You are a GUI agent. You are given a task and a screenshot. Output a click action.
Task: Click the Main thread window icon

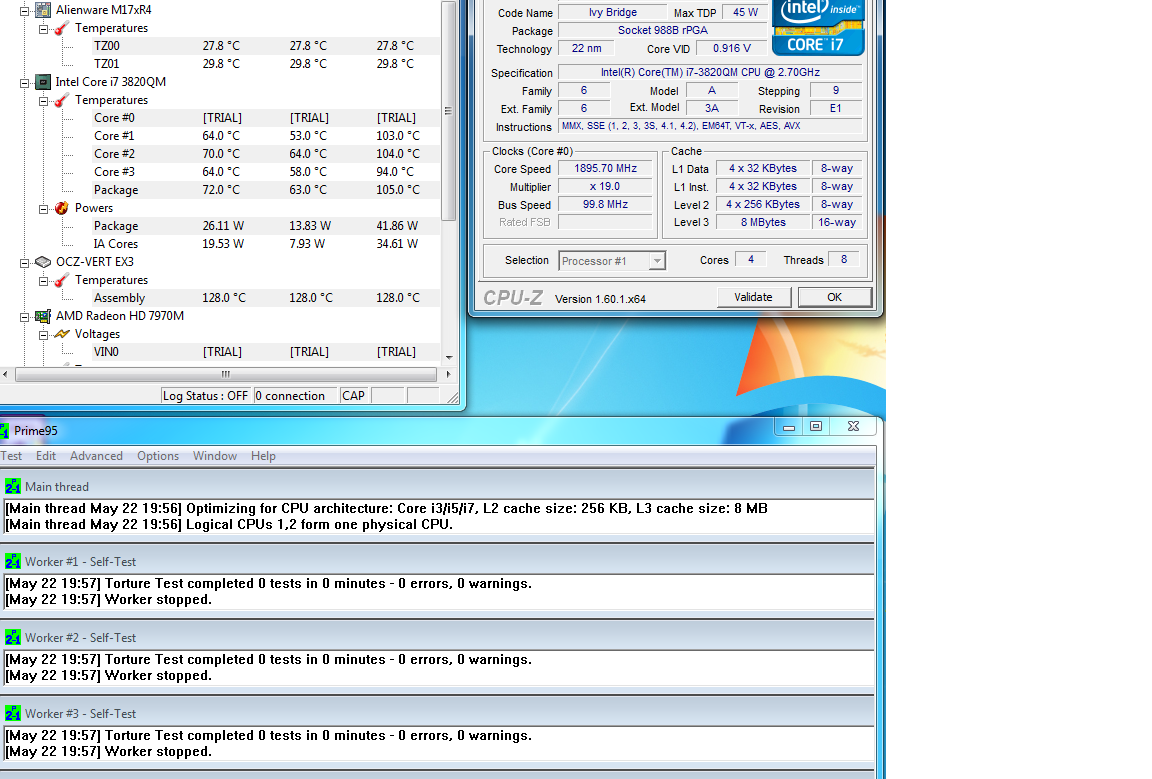pos(12,487)
